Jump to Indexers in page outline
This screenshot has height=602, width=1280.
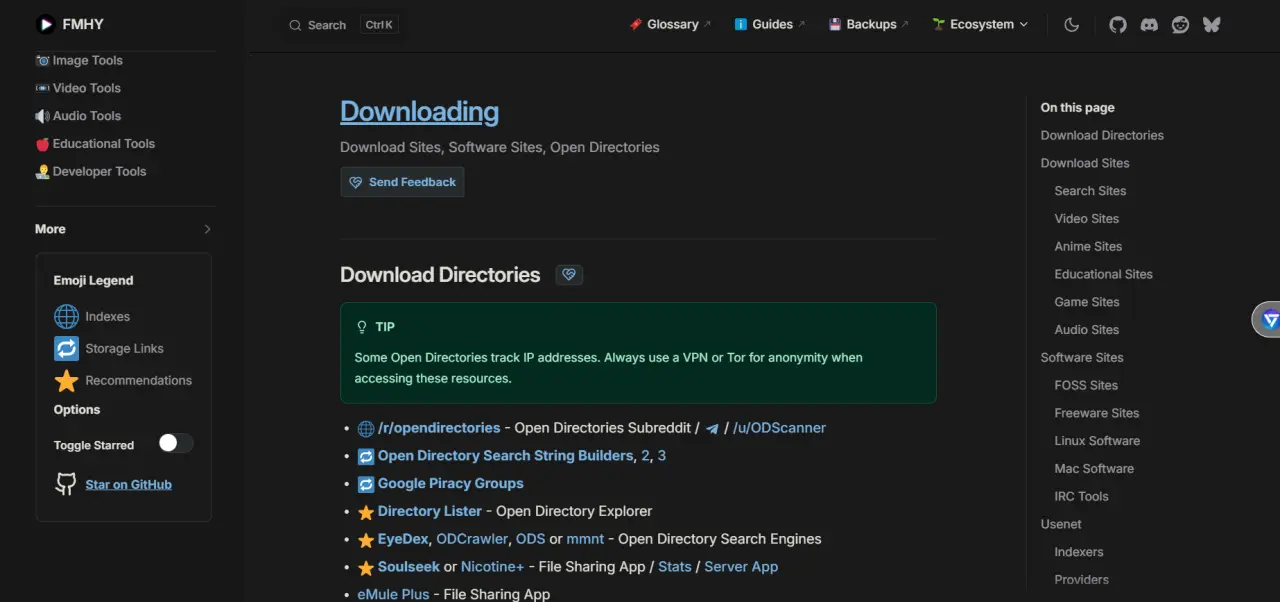[x=1079, y=552]
